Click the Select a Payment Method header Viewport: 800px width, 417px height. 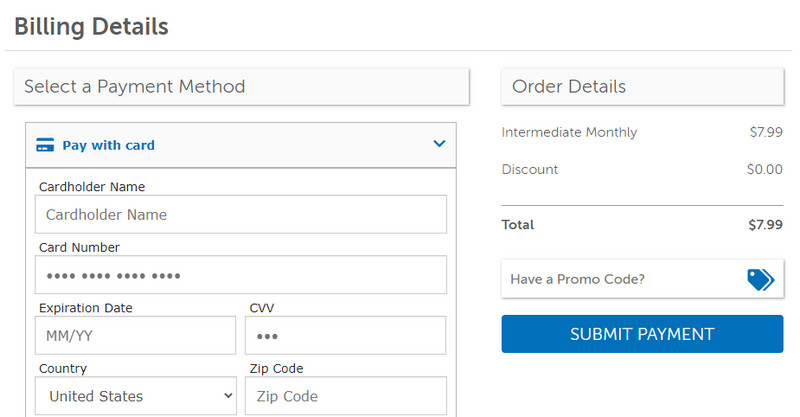[x=134, y=87]
